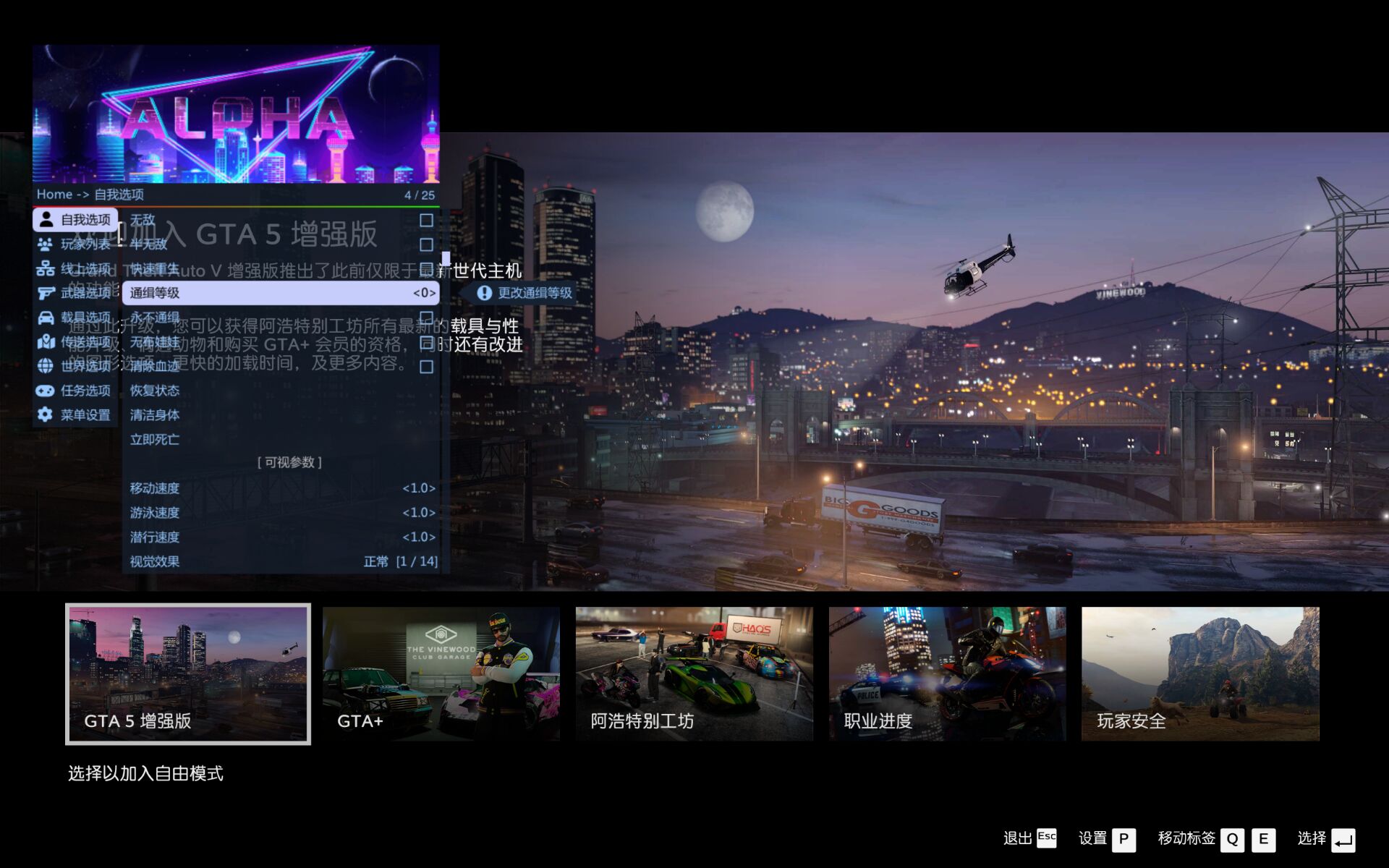Cycle the 视觉效果 正常 option selector
The image size is (1389, 868).
[x=400, y=561]
